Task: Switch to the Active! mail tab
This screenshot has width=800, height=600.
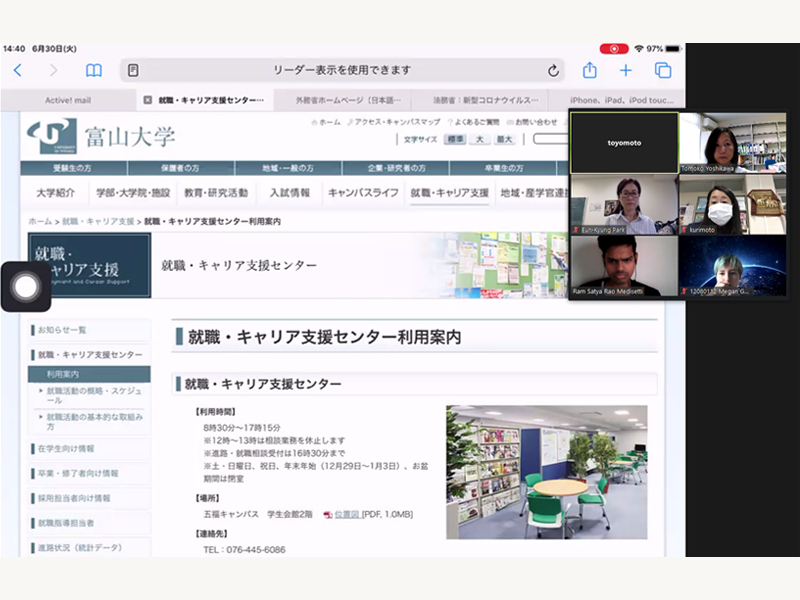Action: (x=68, y=100)
